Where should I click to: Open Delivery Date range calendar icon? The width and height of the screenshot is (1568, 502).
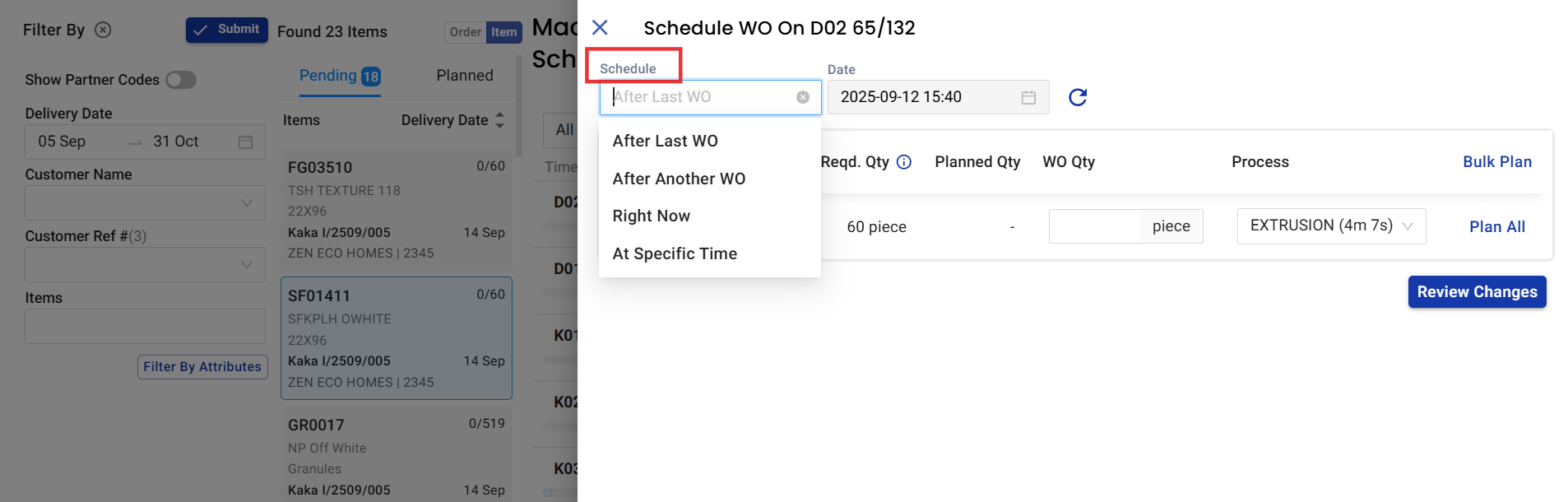pos(245,142)
